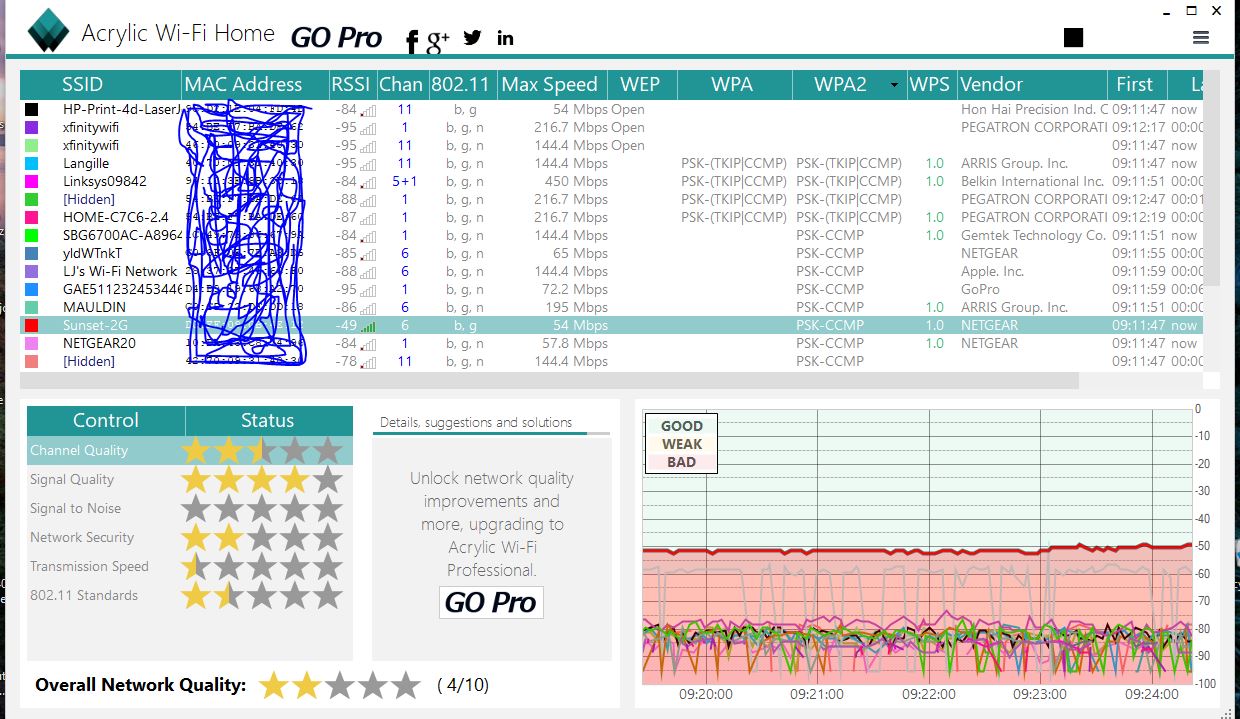
Task: Select the Network Security control row
Action: tap(190, 538)
